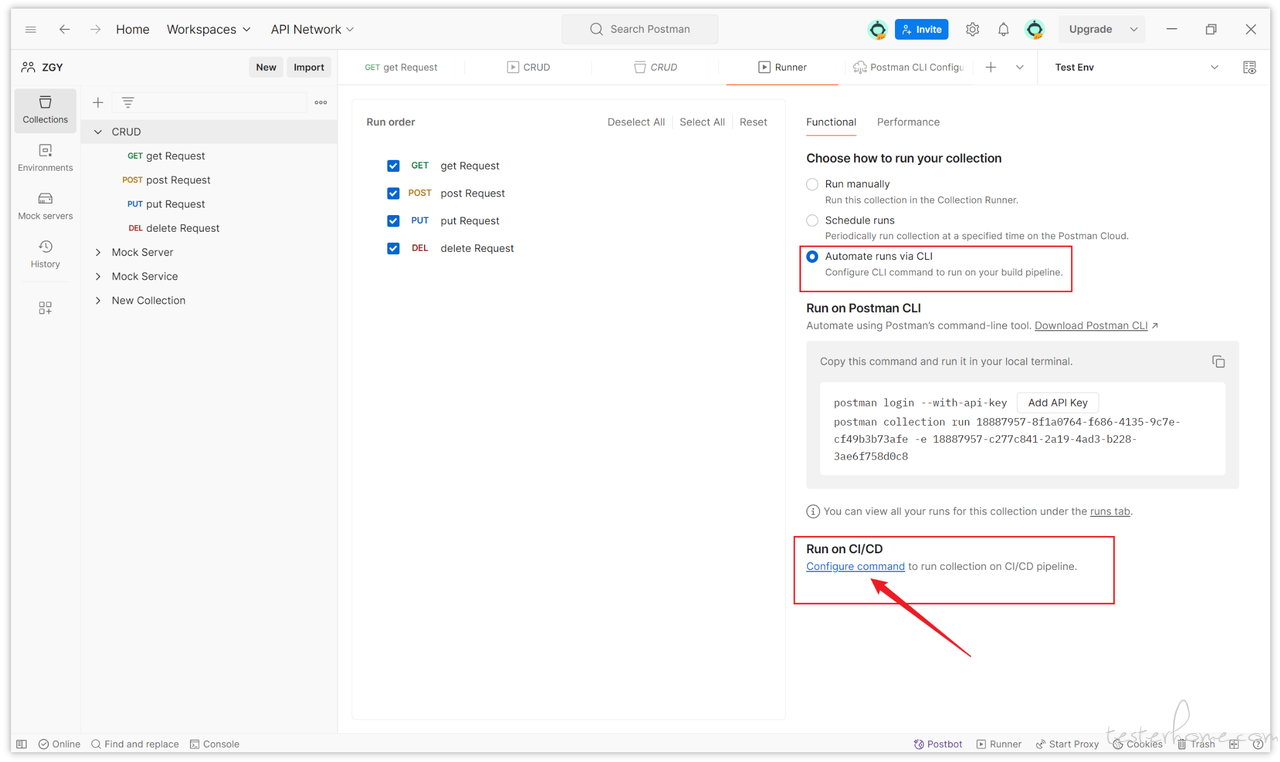Viewport: 1280px width, 762px height.
Task: Click Deselect All in run order
Action: click(x=636, y=122)
